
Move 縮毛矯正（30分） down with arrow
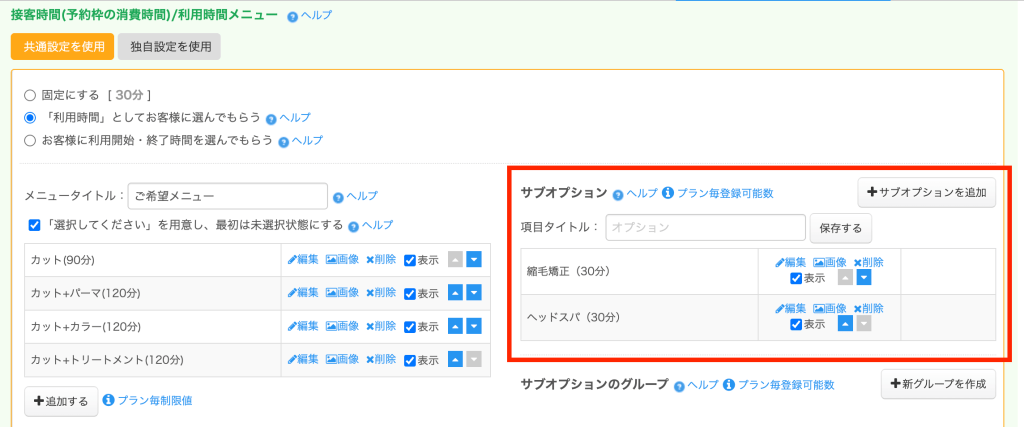pyautogui.click(x=864, y=278)
